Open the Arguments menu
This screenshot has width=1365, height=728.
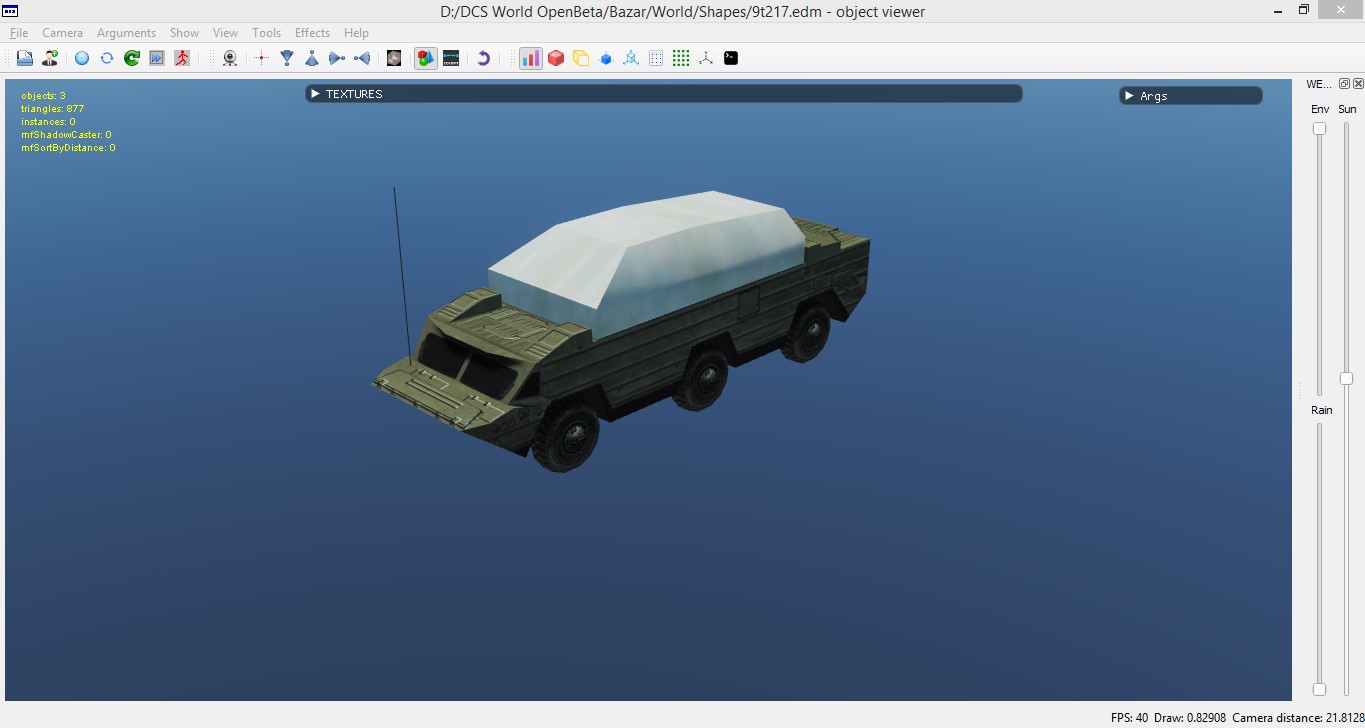126,33
